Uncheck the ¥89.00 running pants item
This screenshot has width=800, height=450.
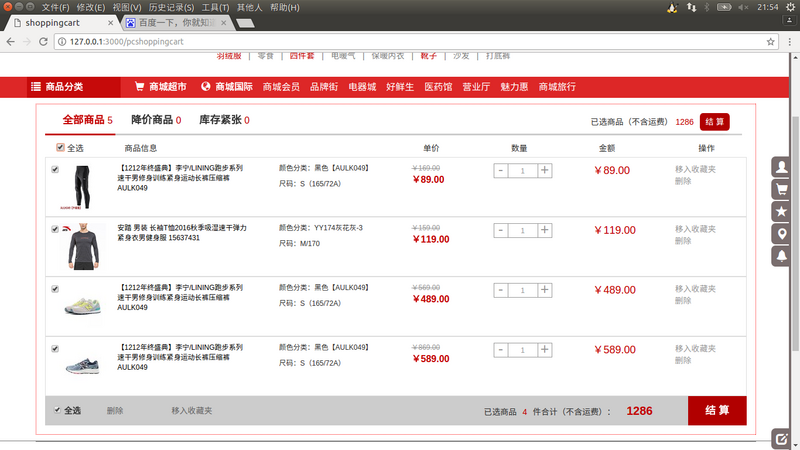click(x=55, y=169)
